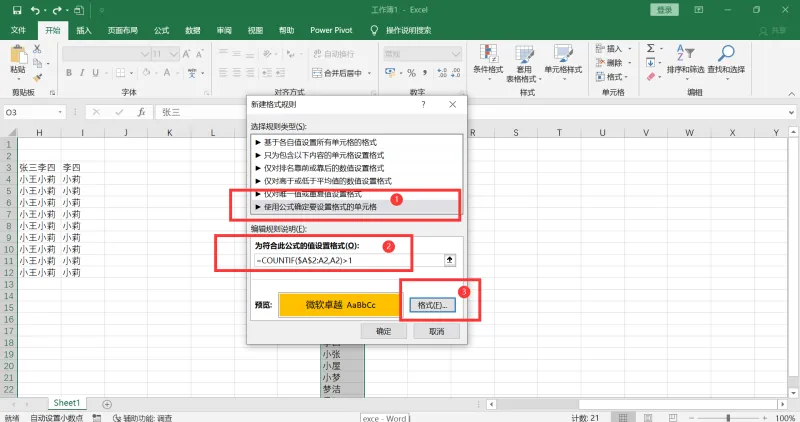This screenshot has height=422, width=800.
Task: Click the percent style icon
Action: click(x=411, y=73)
